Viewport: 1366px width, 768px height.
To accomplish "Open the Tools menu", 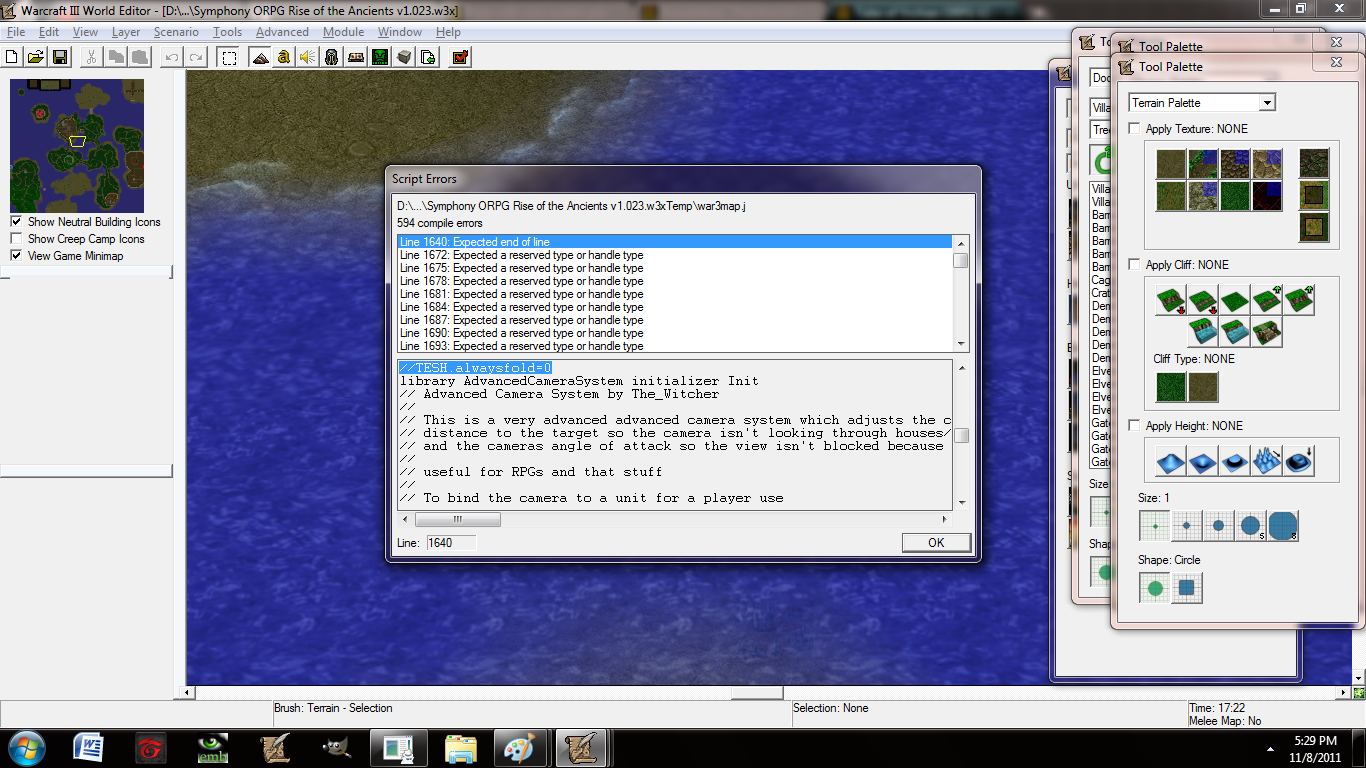I will tap(227, 32).
